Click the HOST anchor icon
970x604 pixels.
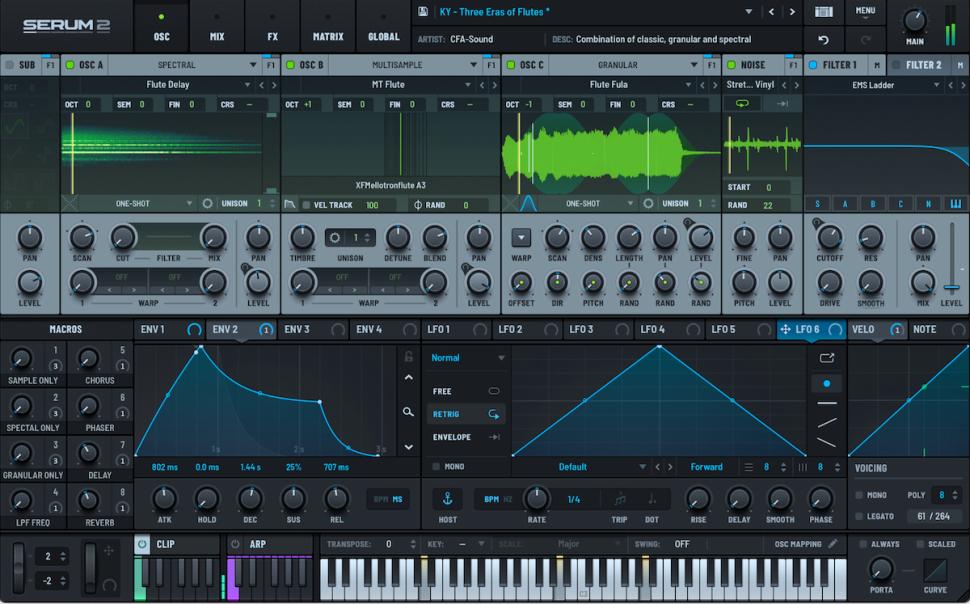click(447, 499)
